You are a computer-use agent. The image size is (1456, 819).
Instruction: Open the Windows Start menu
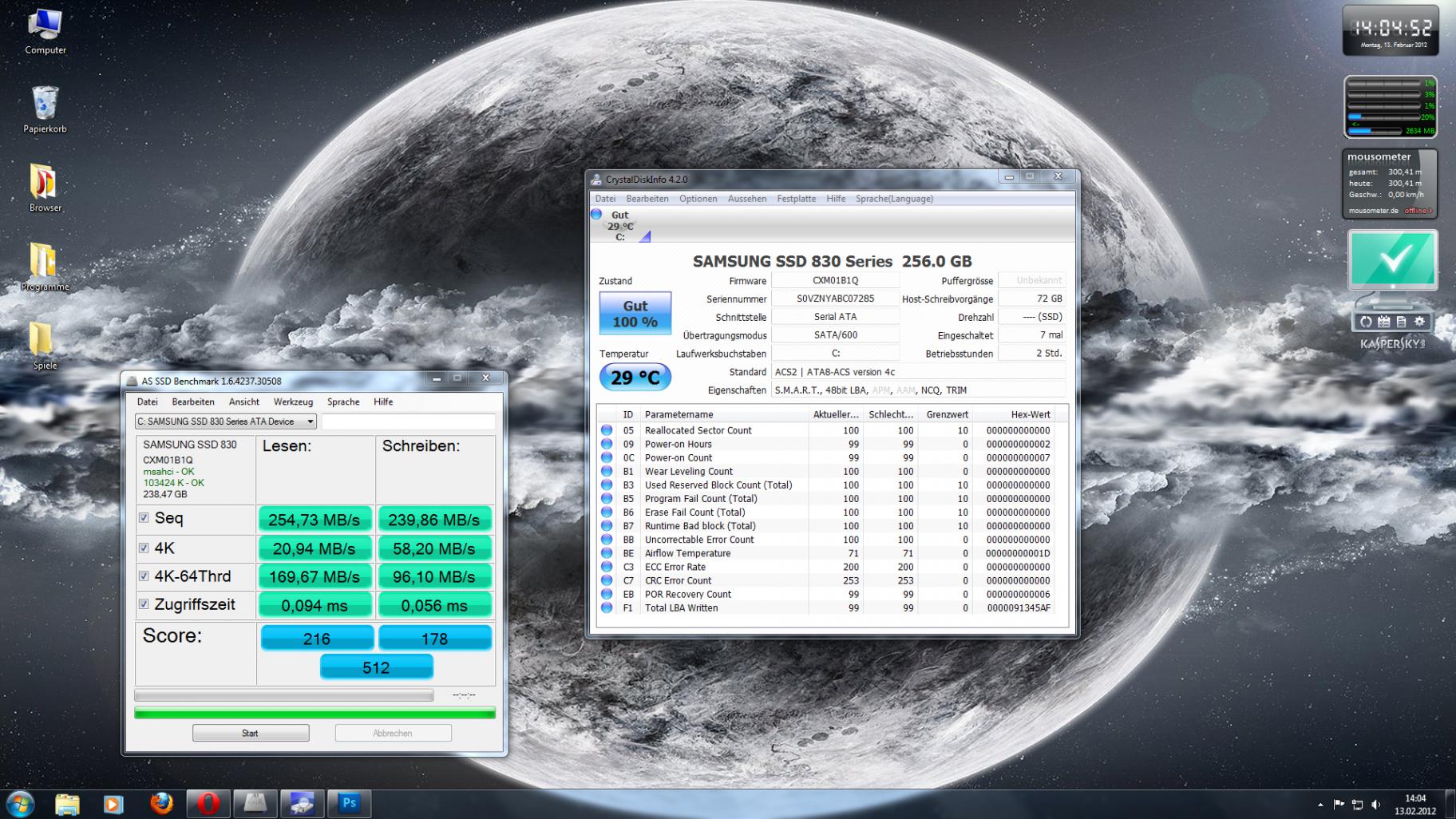point(20,804)
